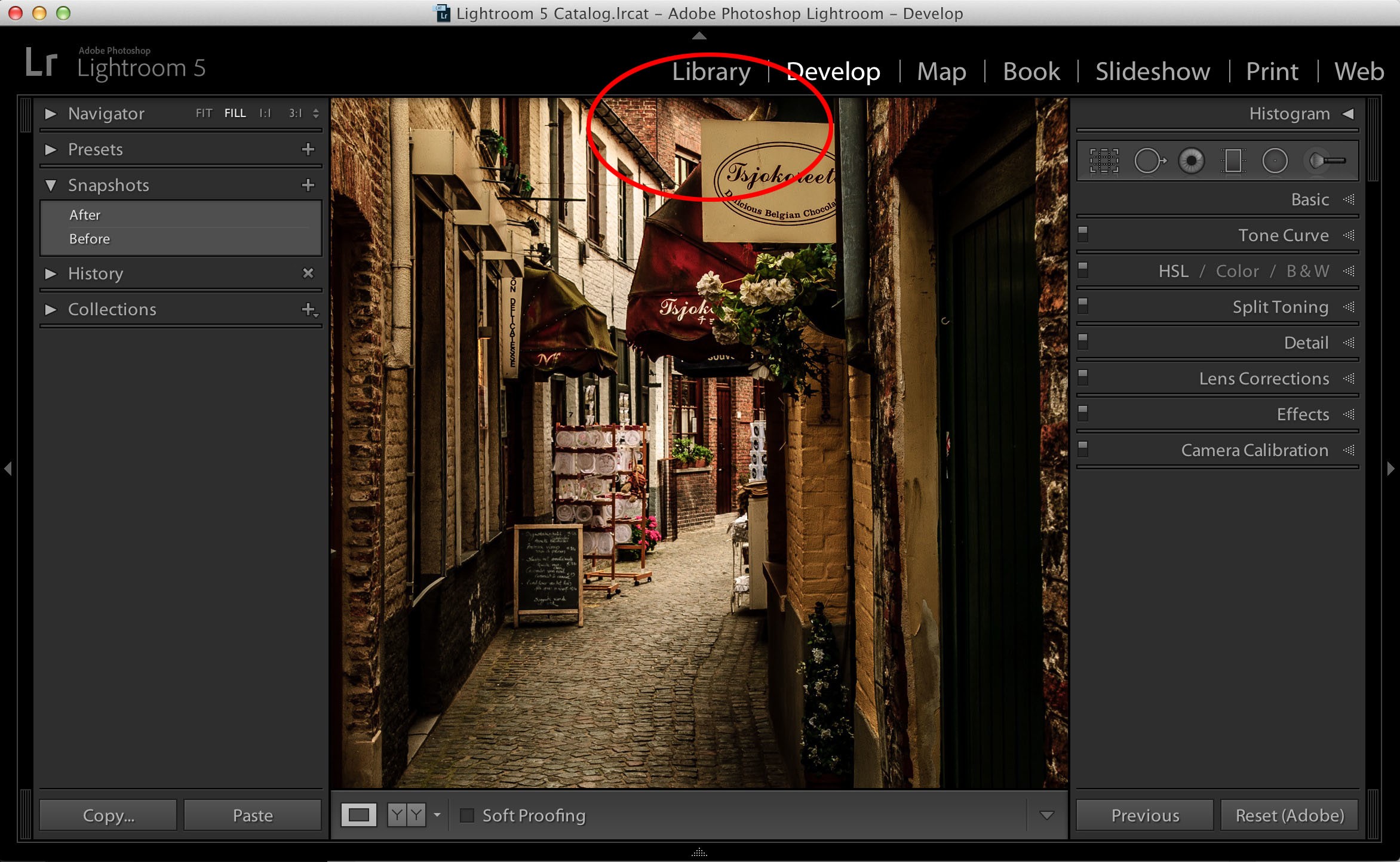1400x862 pixels.
Task: Open the Slideshow module
Action: click(1153, 72)
